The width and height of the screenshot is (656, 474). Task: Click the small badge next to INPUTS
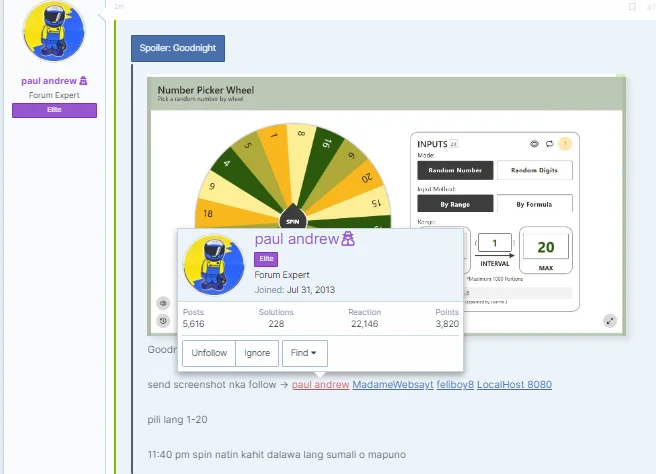click(454, 144)
